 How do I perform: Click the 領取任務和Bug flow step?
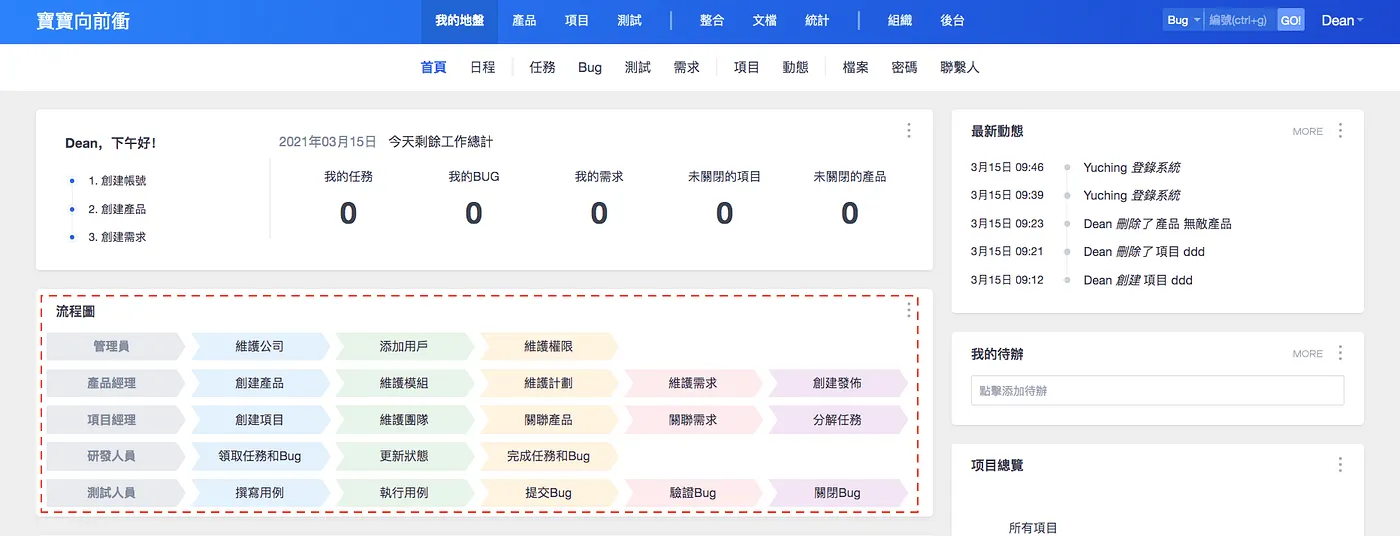pos(260,456)
